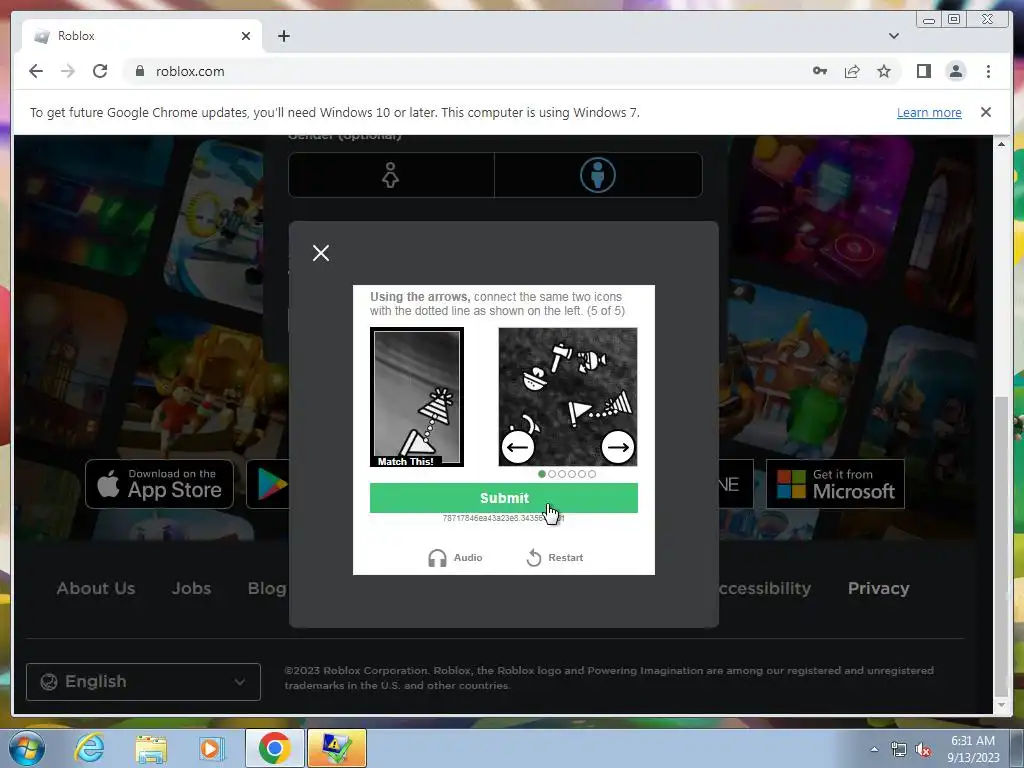
Task: Click the page scrollbar down arrow
Action: click(x=1001, y=706)
